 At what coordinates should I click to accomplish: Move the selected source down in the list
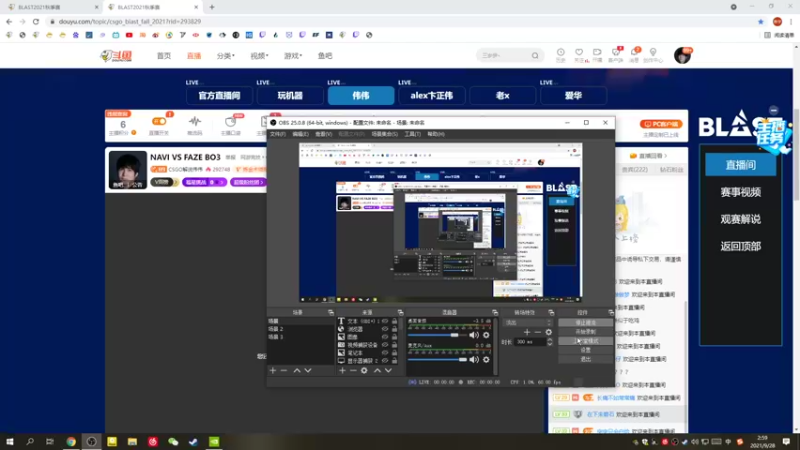click(388, 370)
